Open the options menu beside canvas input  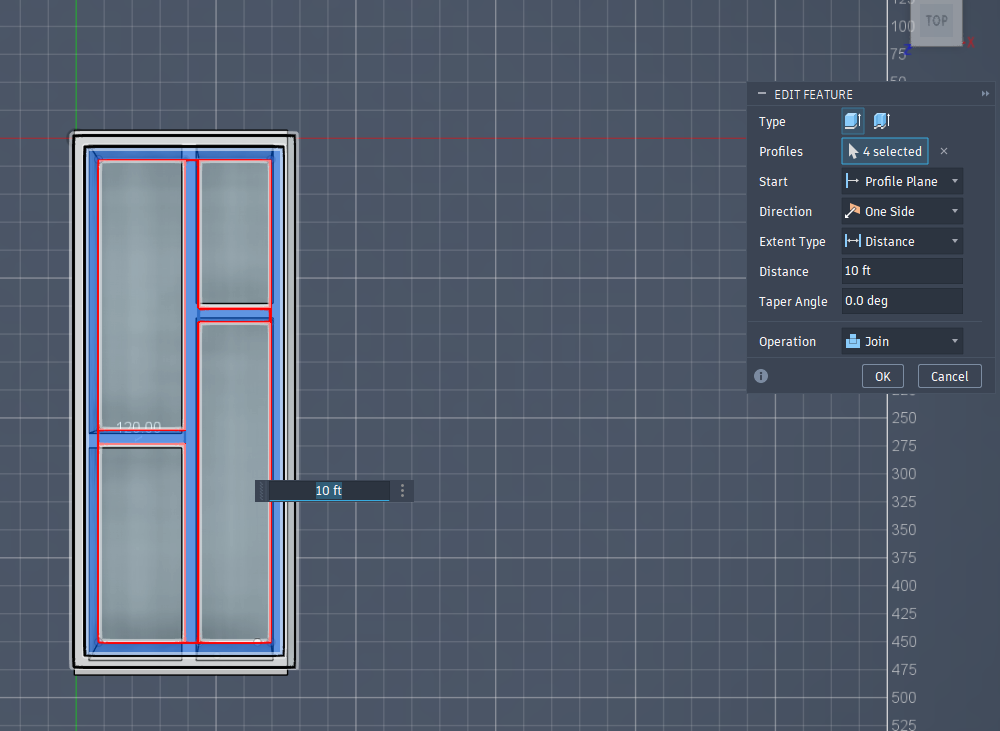tap(402, 491)
